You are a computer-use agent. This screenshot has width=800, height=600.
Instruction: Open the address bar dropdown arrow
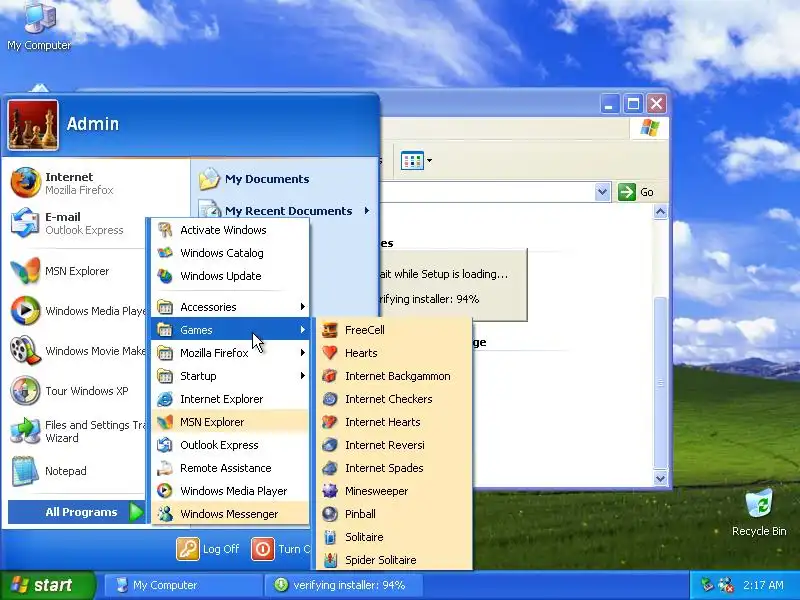click(x=603, y=192)
